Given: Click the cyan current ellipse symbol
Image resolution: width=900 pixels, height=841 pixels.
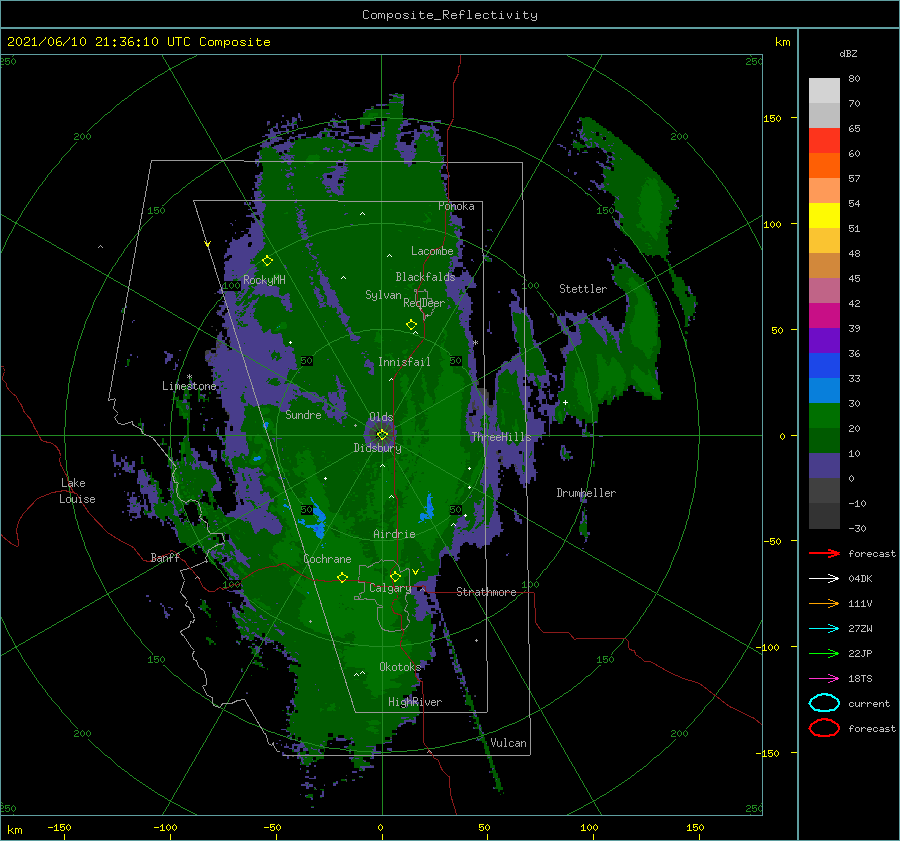Looking at the screenshot, I should click(x=824, y=703).
